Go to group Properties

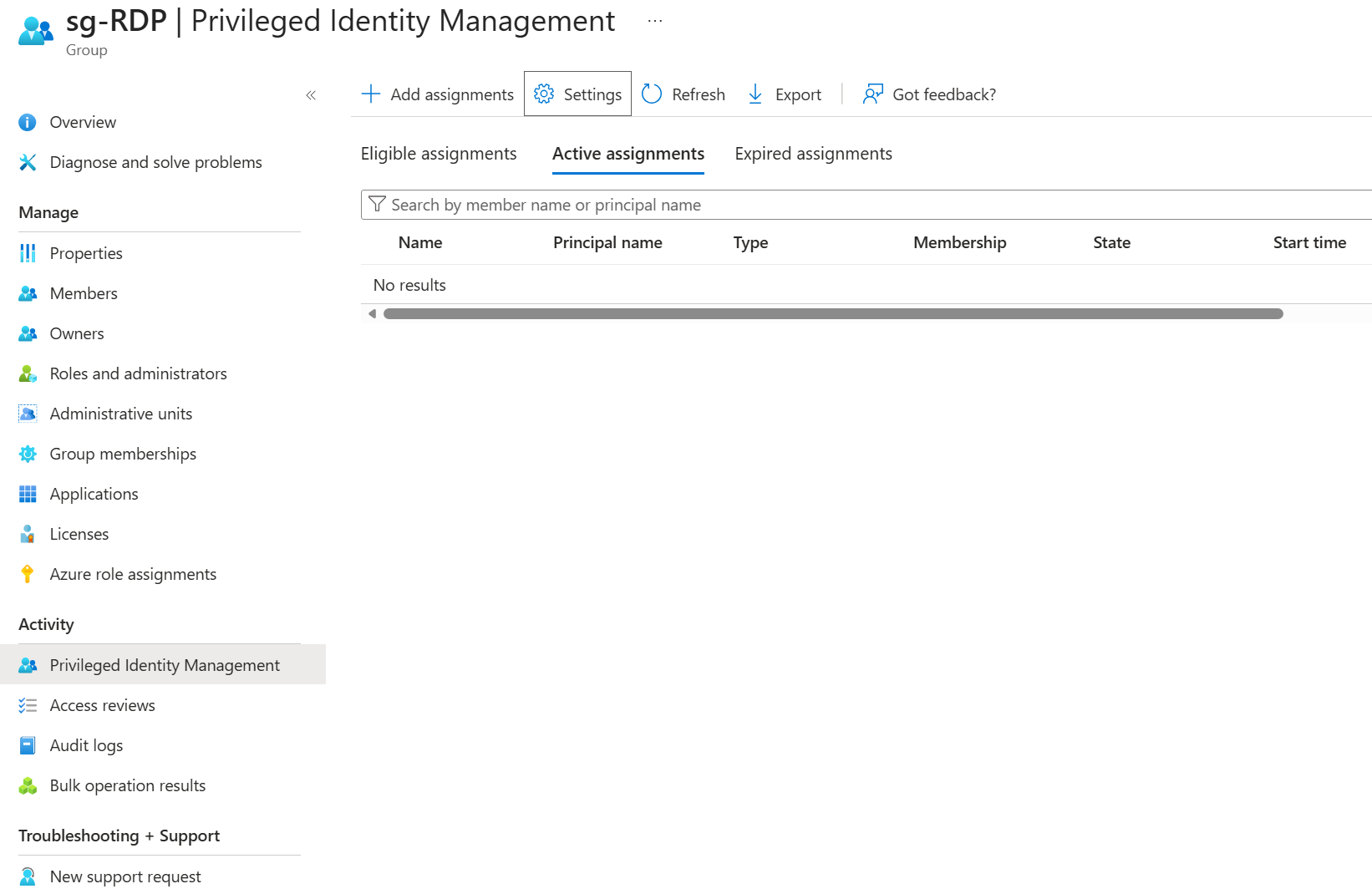pyautogui.click(x=86, y=253)
